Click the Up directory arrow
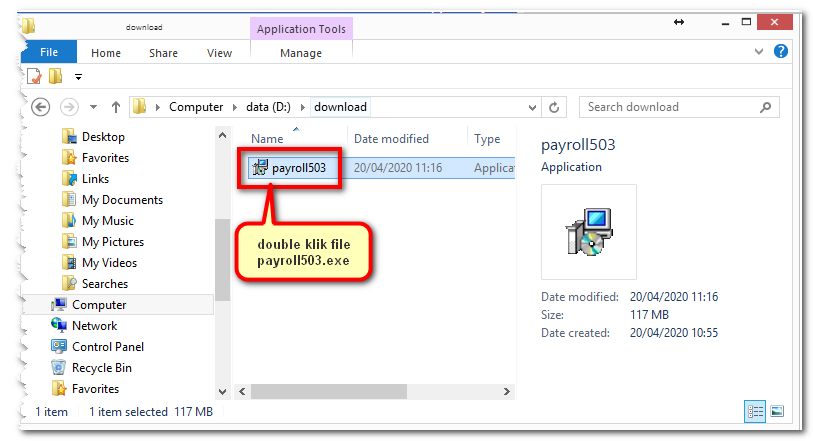This screenshot has width=813, height=441. coord(116,107)
